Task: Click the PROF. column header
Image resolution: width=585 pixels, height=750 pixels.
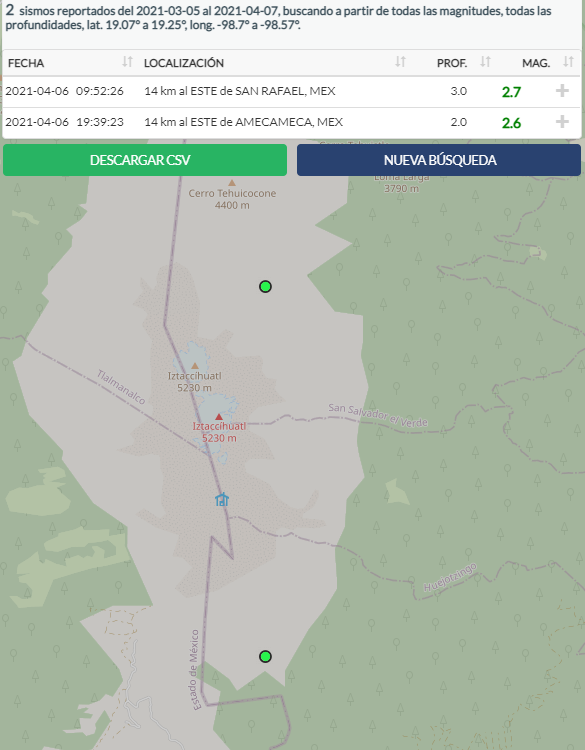Action: click(x=452, y=63)
